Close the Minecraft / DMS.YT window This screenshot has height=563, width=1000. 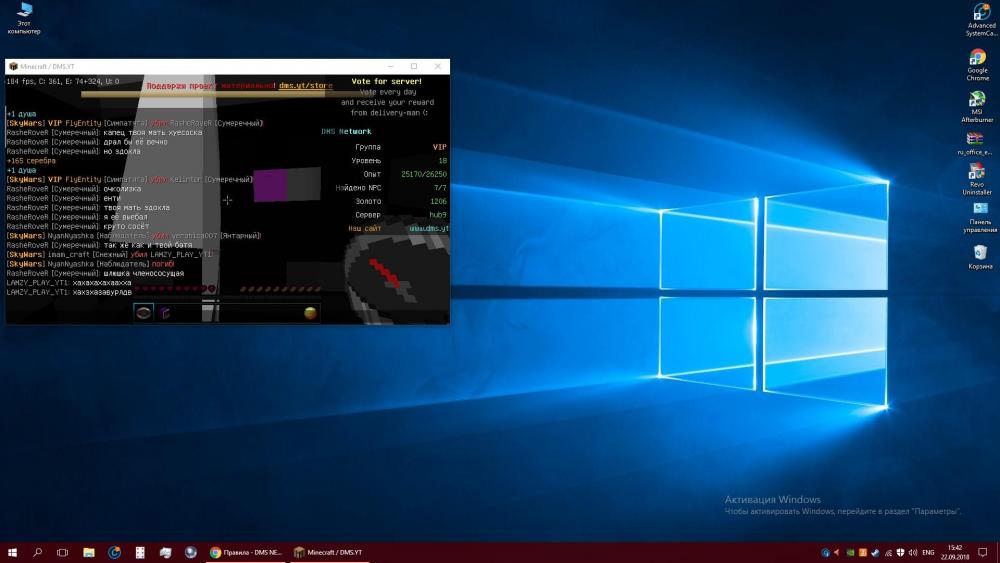[438, 66]
